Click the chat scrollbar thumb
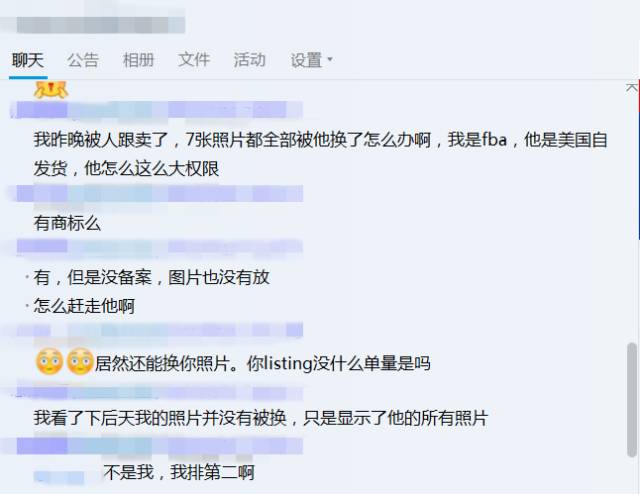Image resolution: width=640 pixels, height=494 pixels. [632, 400]
